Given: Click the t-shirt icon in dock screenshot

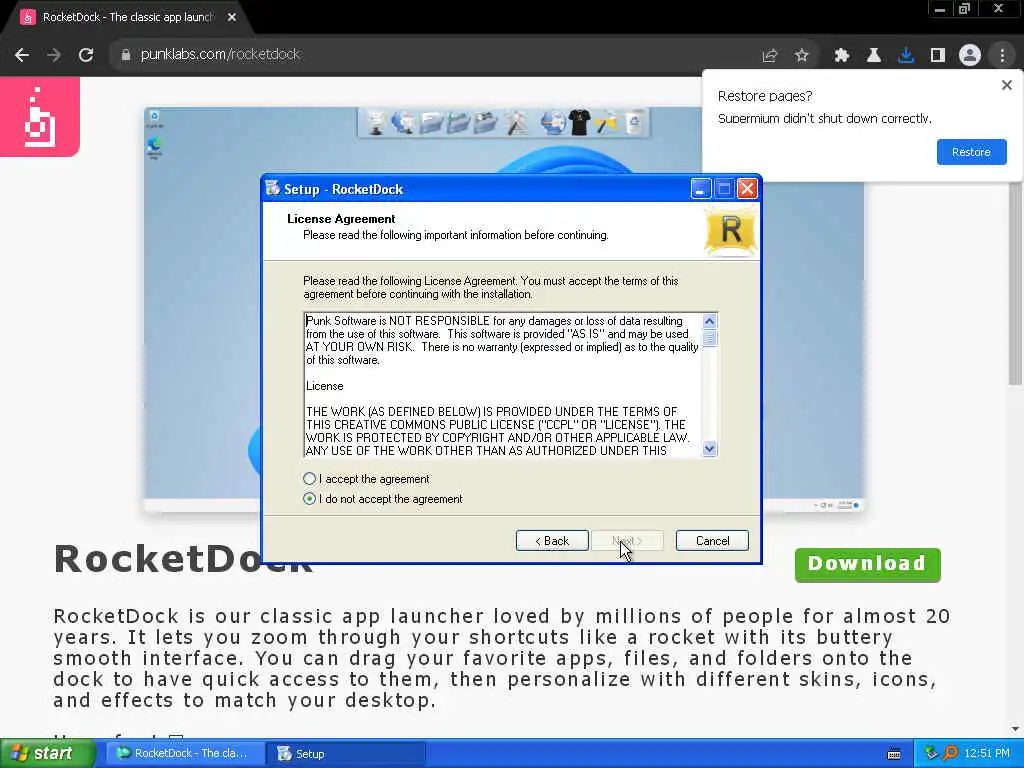Looking at the screenshot, I should coord(579,122).
